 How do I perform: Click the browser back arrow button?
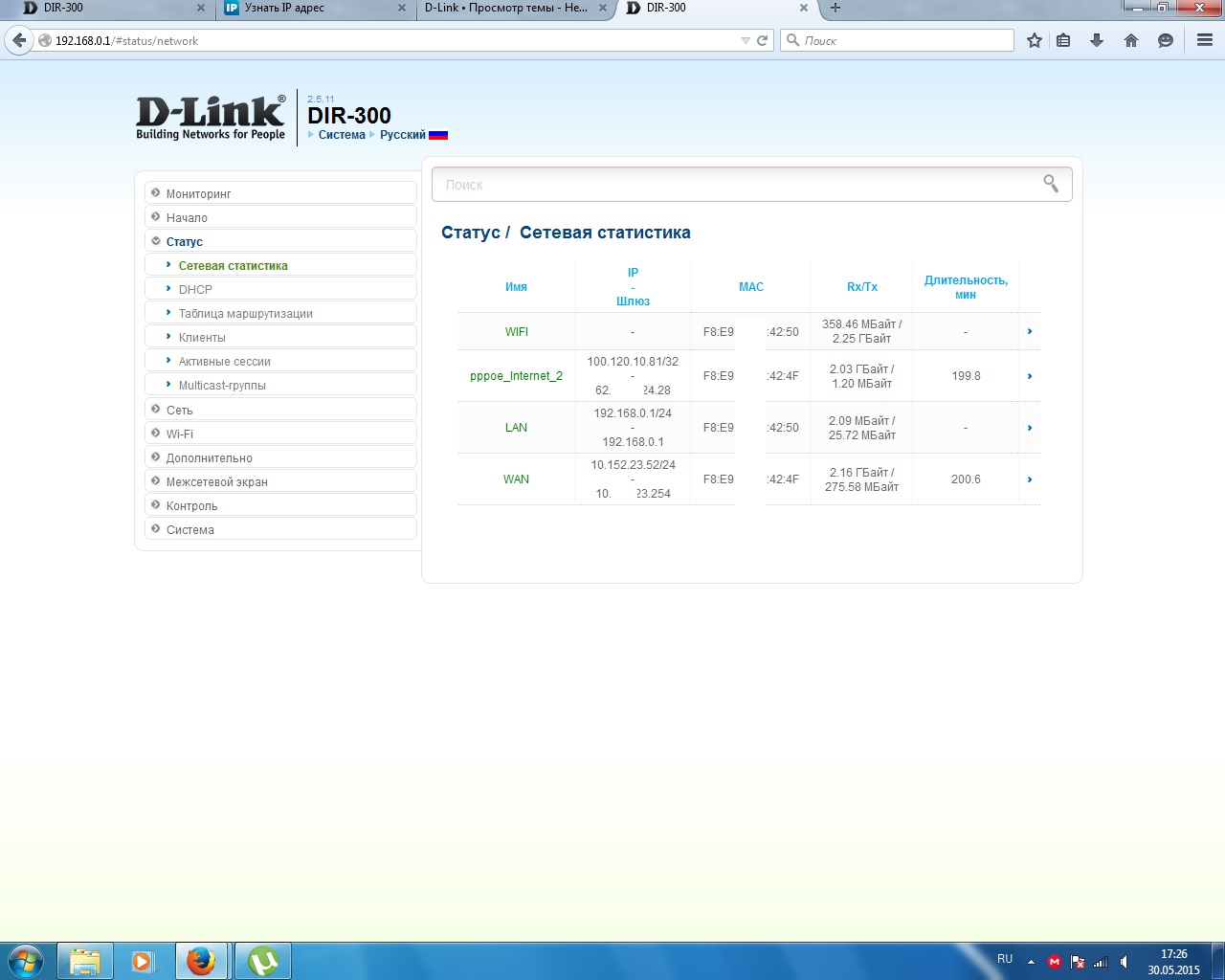click(19, 40)
